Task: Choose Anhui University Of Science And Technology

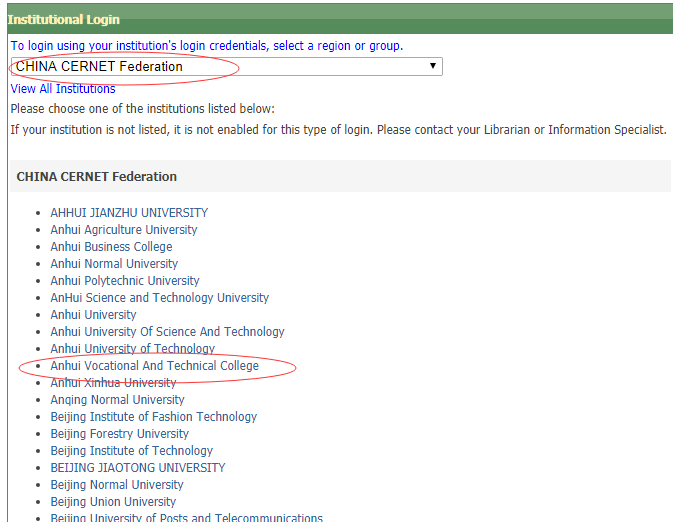Action: pos(167,332)
